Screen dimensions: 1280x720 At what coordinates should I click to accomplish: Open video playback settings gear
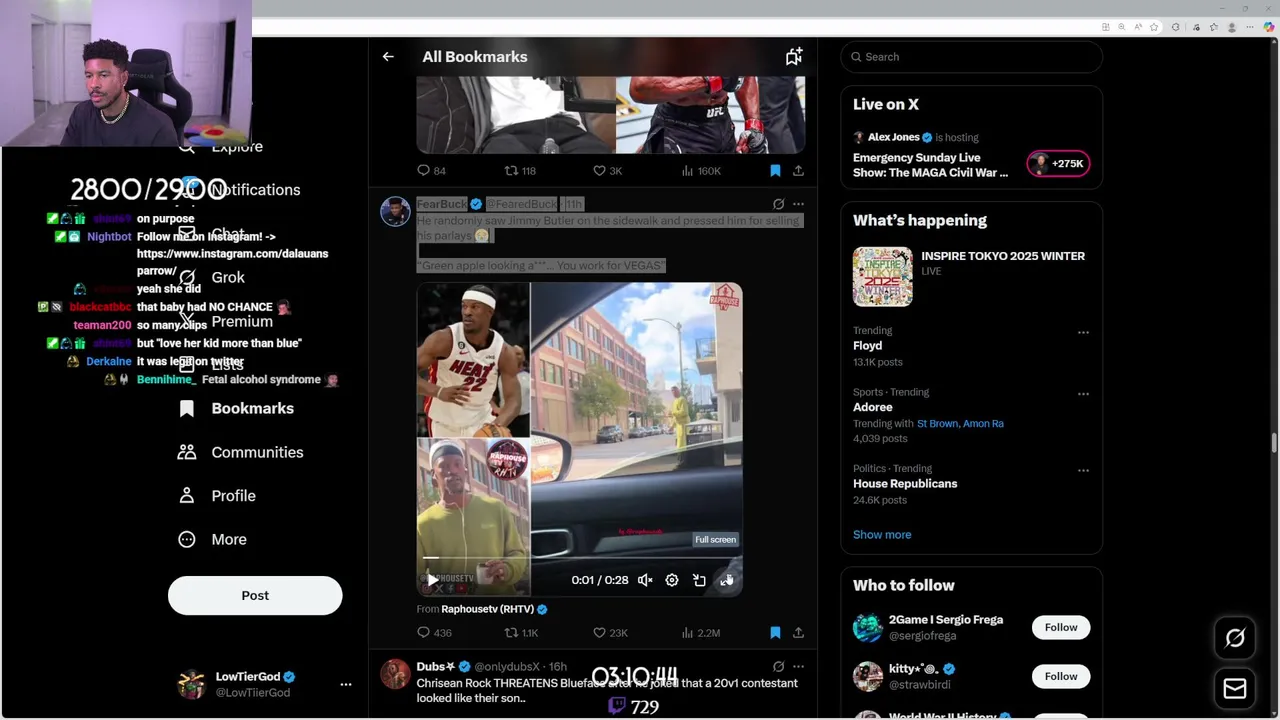coord(672,580)
